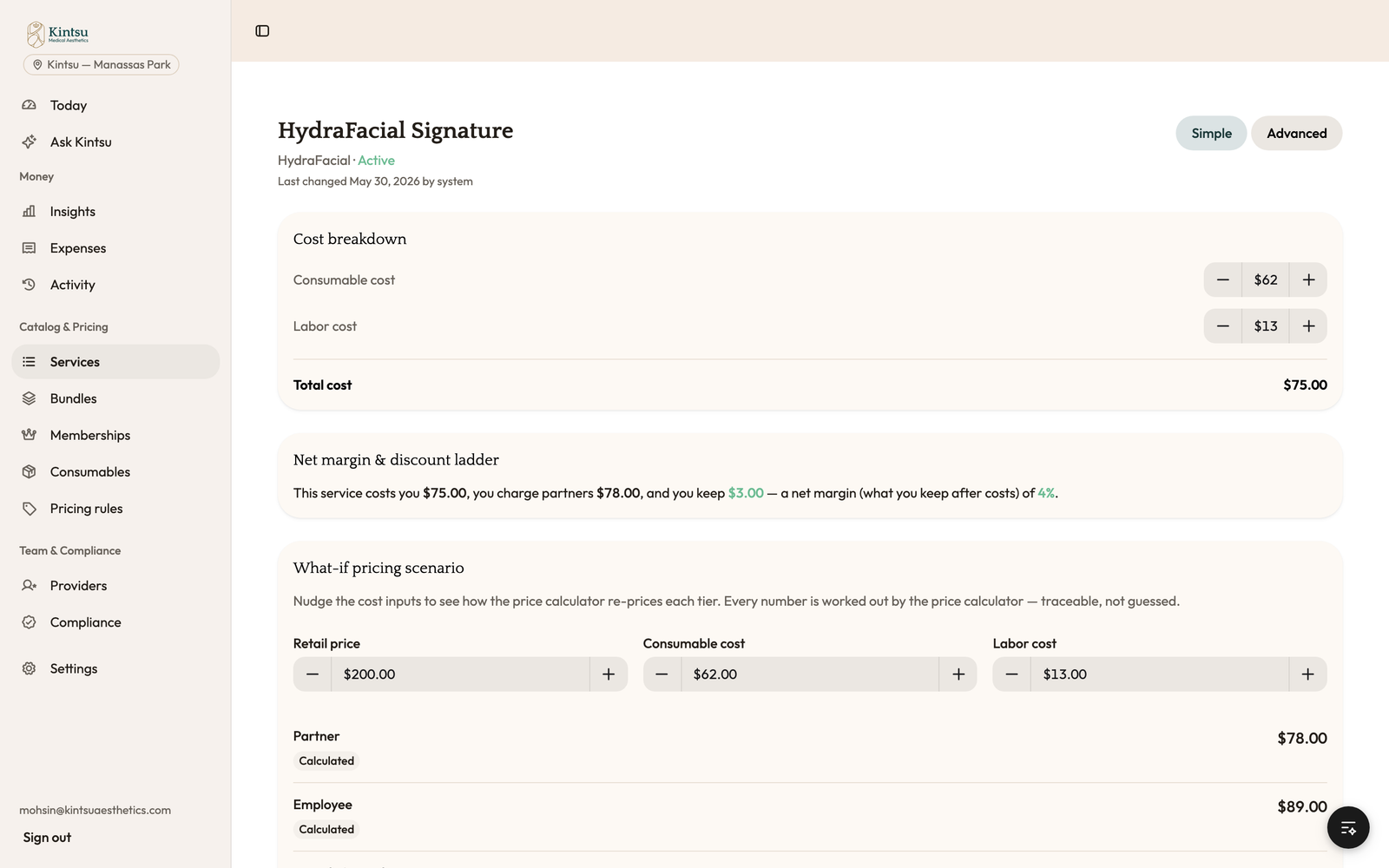Click the Consumables box icon

coord(30,472)
